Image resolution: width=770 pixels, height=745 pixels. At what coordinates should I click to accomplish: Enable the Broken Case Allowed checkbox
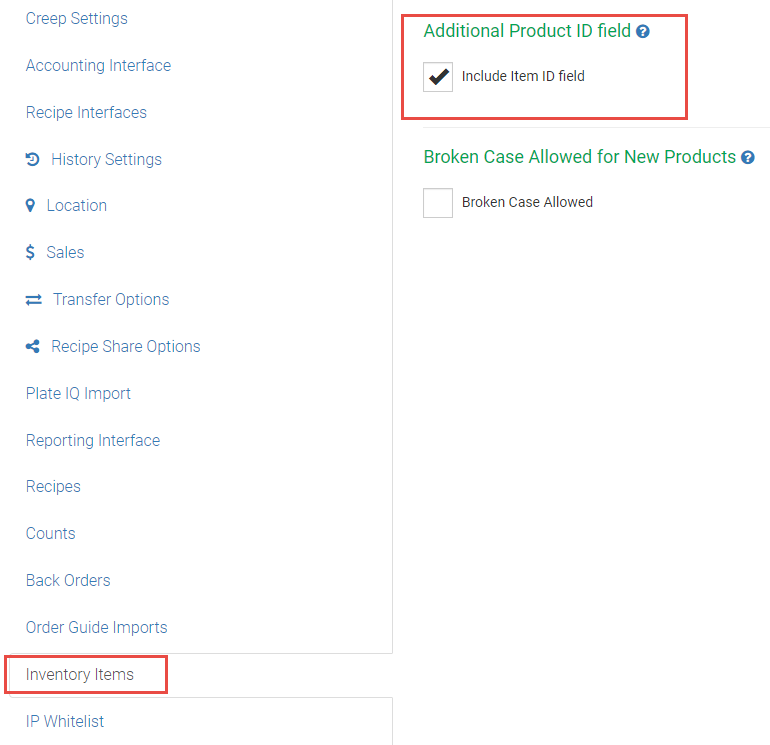pos(438,202)
